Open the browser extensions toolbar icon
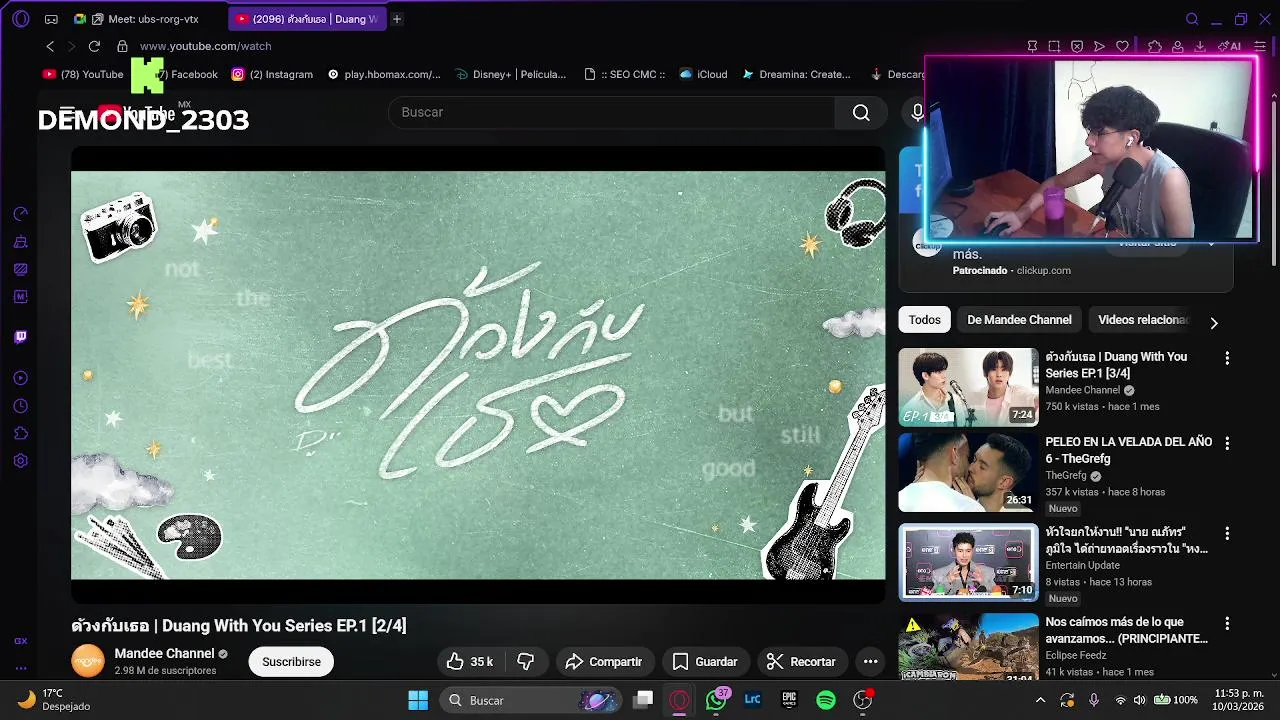The height and width of the screenshot is (720, 1280). coord(1155,46)
